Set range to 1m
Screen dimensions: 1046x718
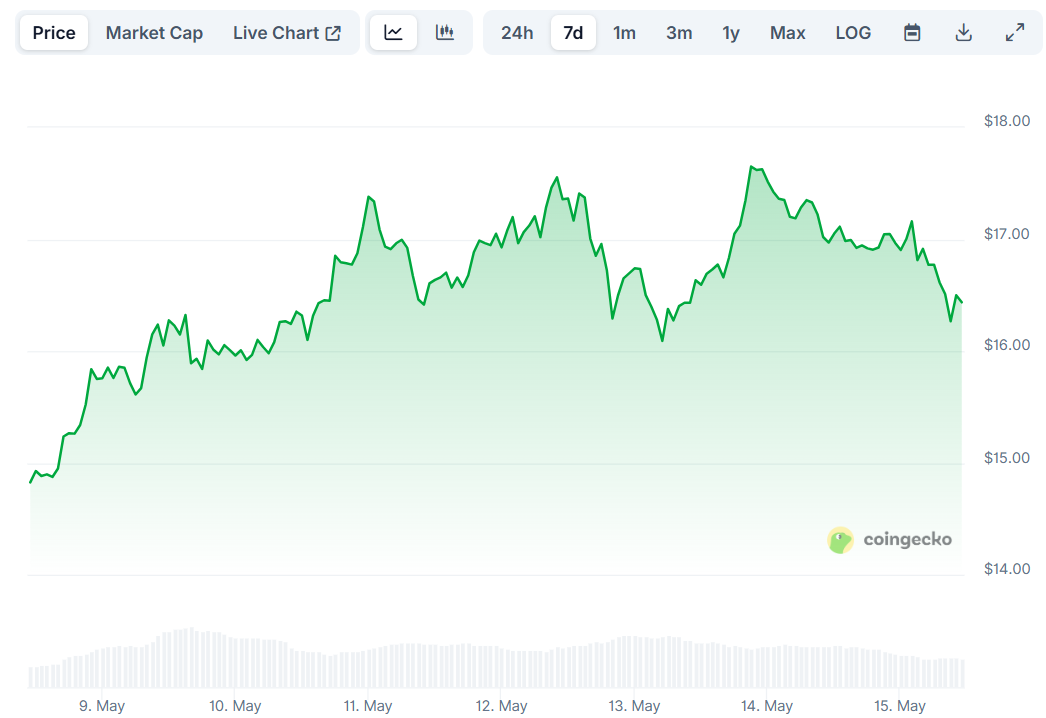(x=624, y=33)
